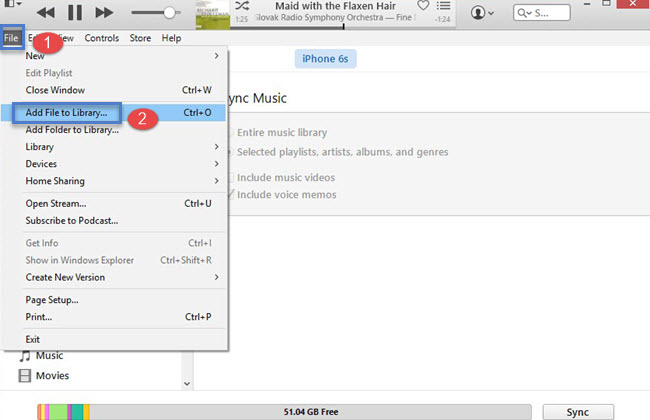Click the remaining time -1:24

pos(443,19)
